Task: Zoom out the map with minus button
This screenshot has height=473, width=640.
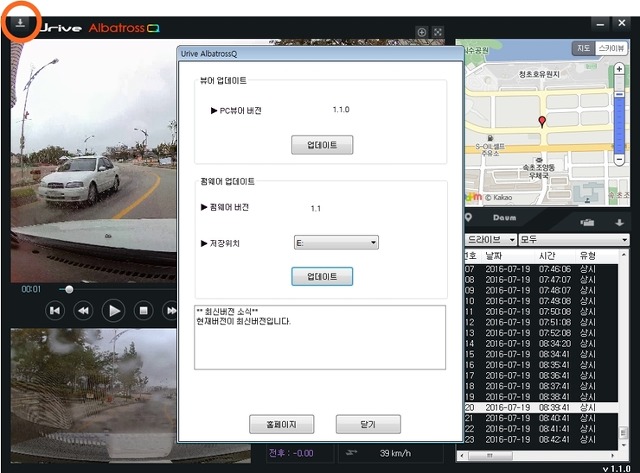Action: tap(619, 159)
